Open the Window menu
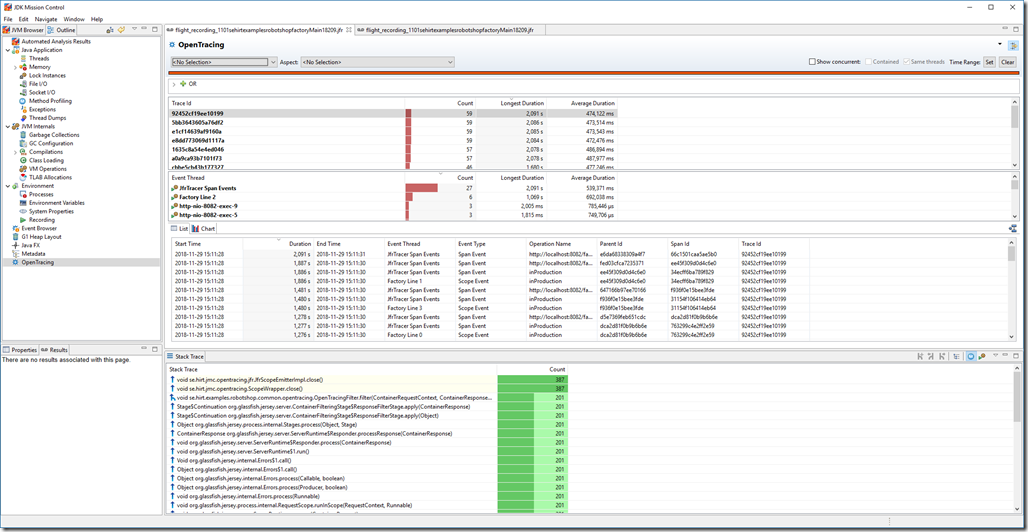 pos(74,20)
